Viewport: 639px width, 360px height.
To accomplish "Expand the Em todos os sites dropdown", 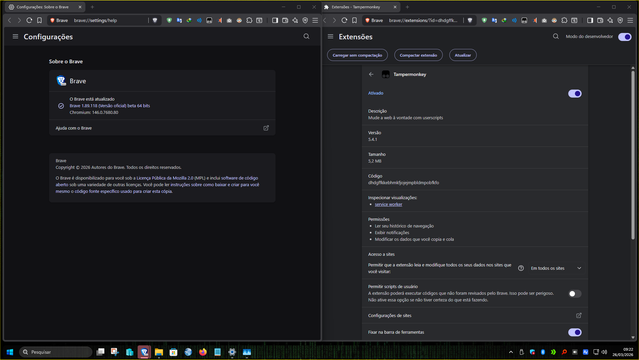I will pyautogui.click(x=555, y=268).
